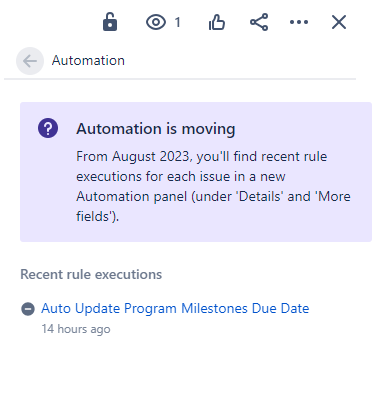Click the purple question mark icon
Screen dimensions: 384x414
pos(48,128)
